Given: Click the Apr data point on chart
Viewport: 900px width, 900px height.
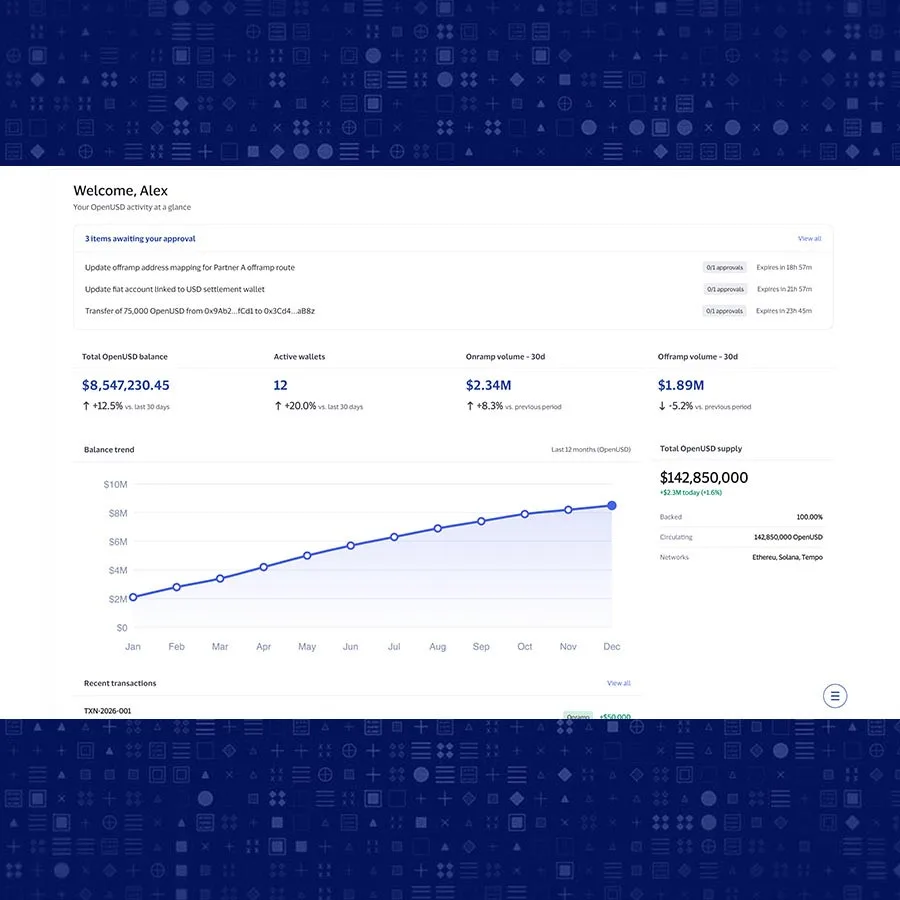Looking at the screenshot, I should (263, 567).
